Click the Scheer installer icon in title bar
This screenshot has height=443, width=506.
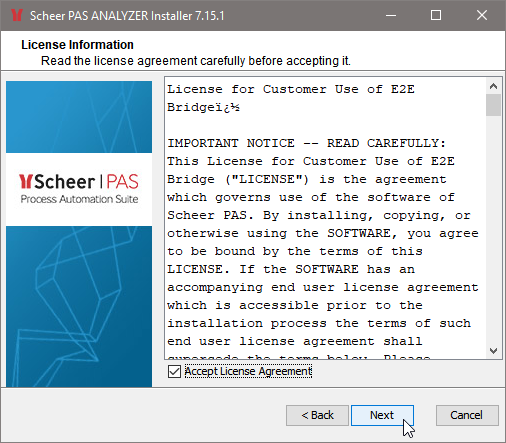pyautogui.click(x=16, y=15)
